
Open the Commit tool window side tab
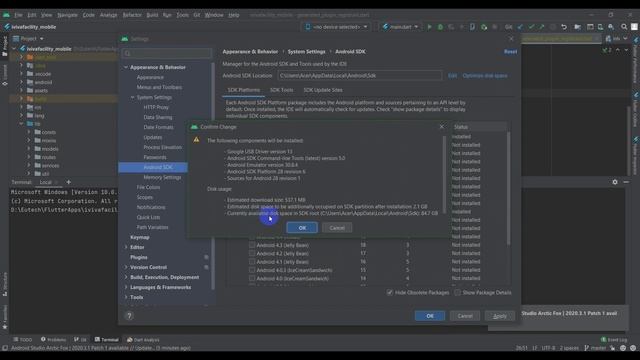pyautogui.click(x=4, y=75)
